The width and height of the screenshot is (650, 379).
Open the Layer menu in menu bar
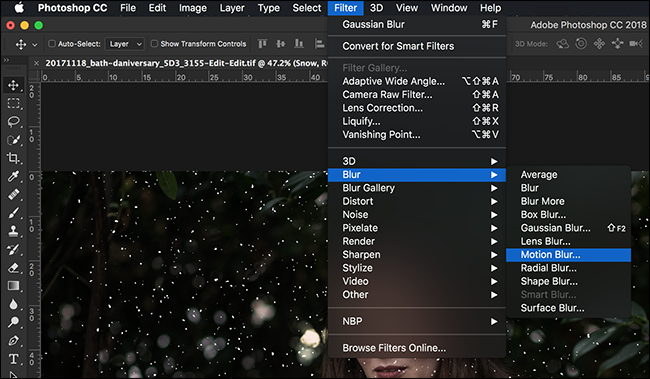click(232, 8)
